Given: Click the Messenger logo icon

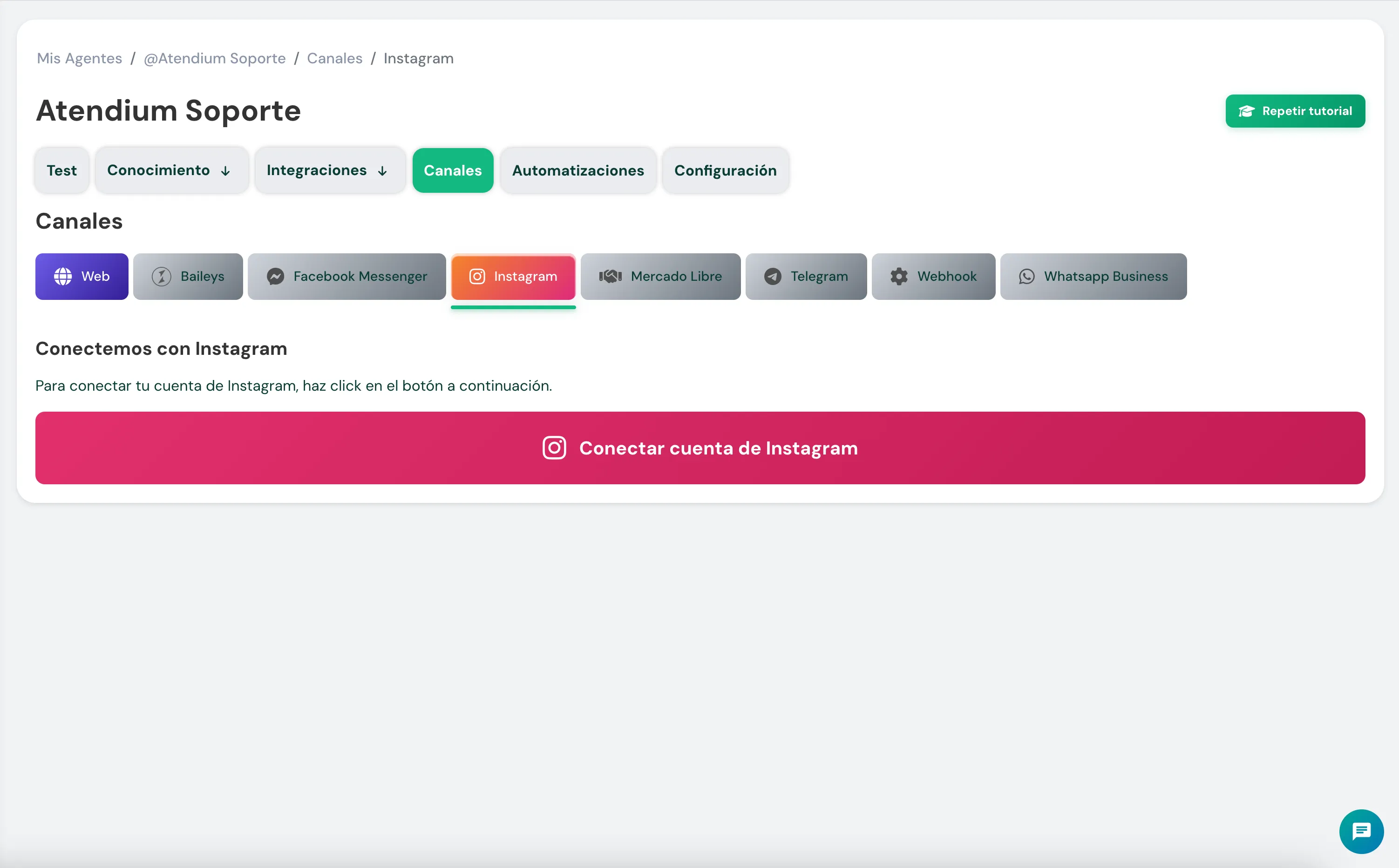Looking at the screenshot, I should point(276,276).
